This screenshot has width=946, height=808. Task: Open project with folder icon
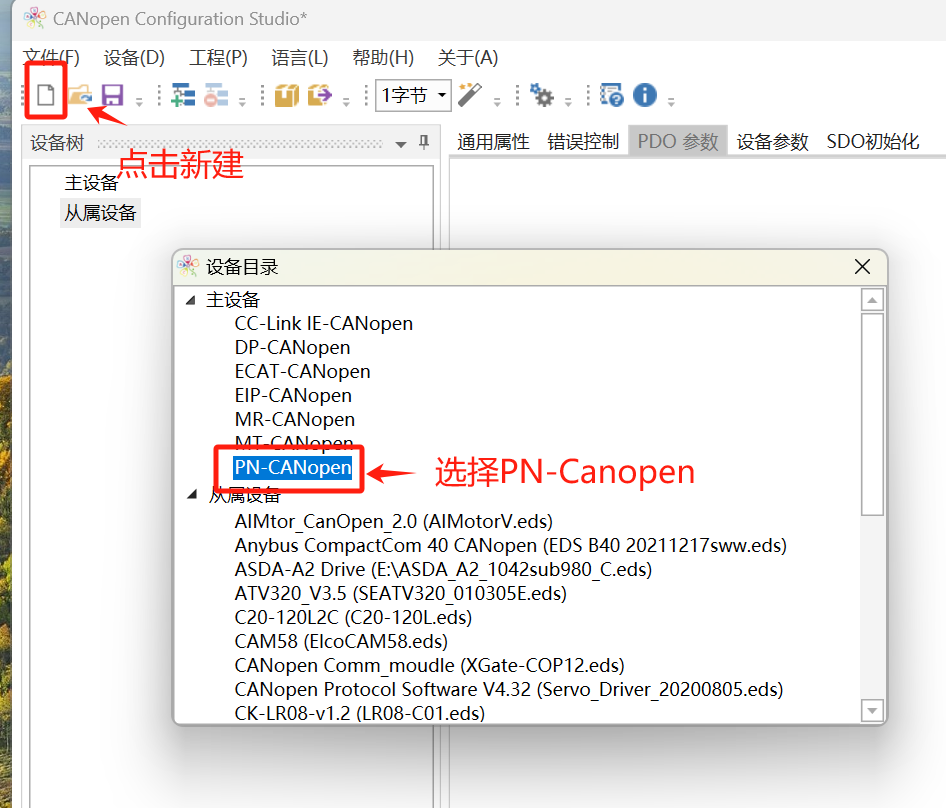point(80,95)
